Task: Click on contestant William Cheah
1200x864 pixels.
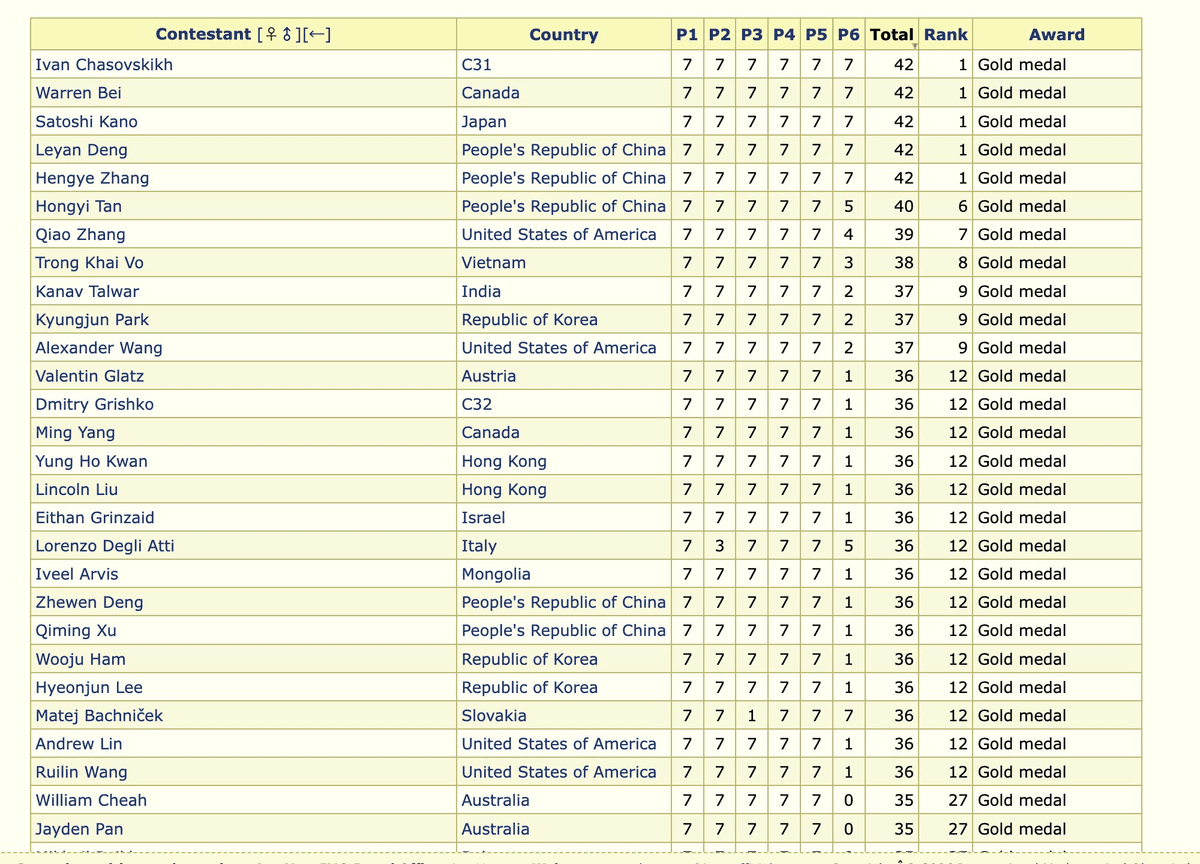Action: [x=91, y=801]
